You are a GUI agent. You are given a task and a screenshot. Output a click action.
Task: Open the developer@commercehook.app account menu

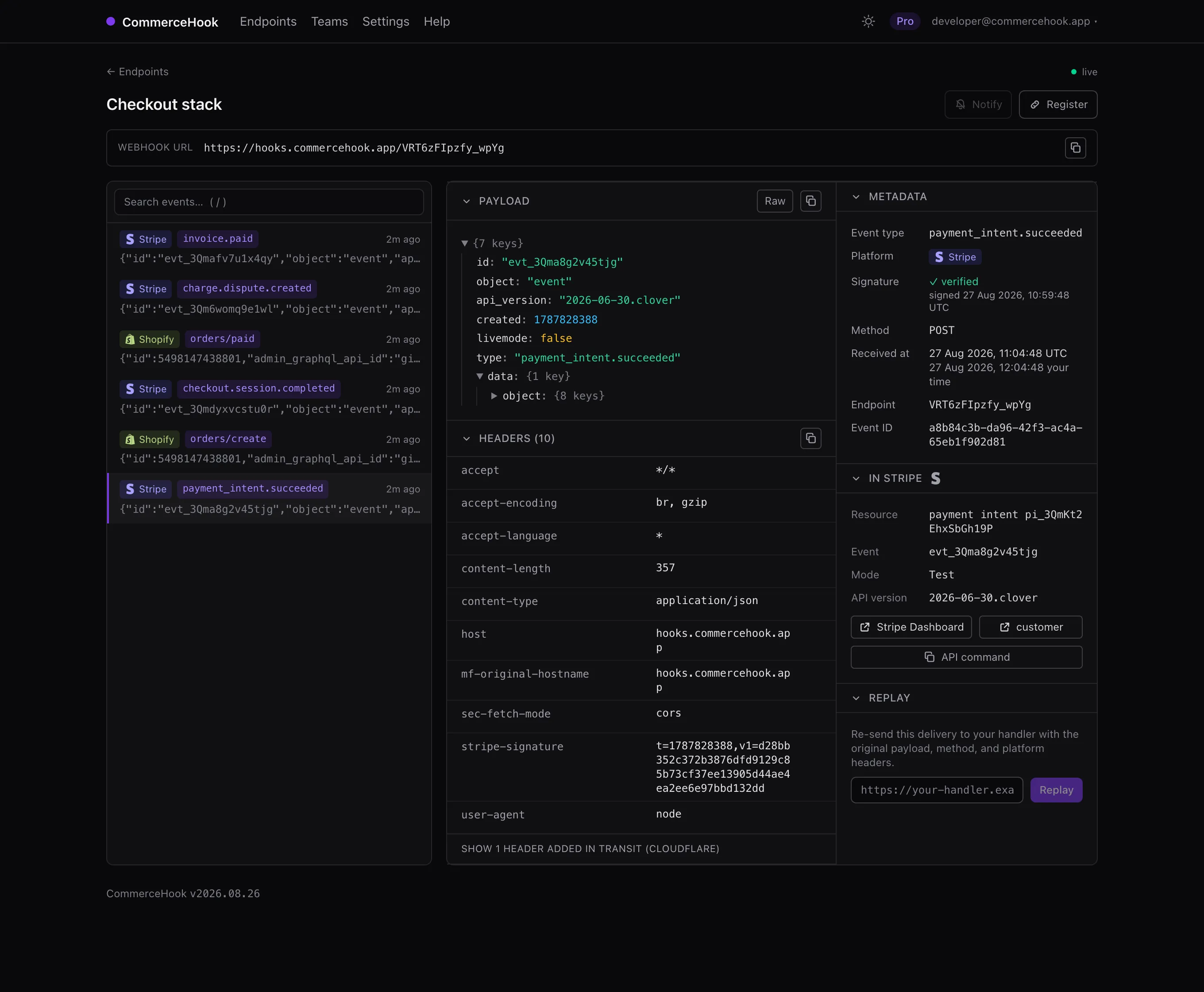[1014, 21]
